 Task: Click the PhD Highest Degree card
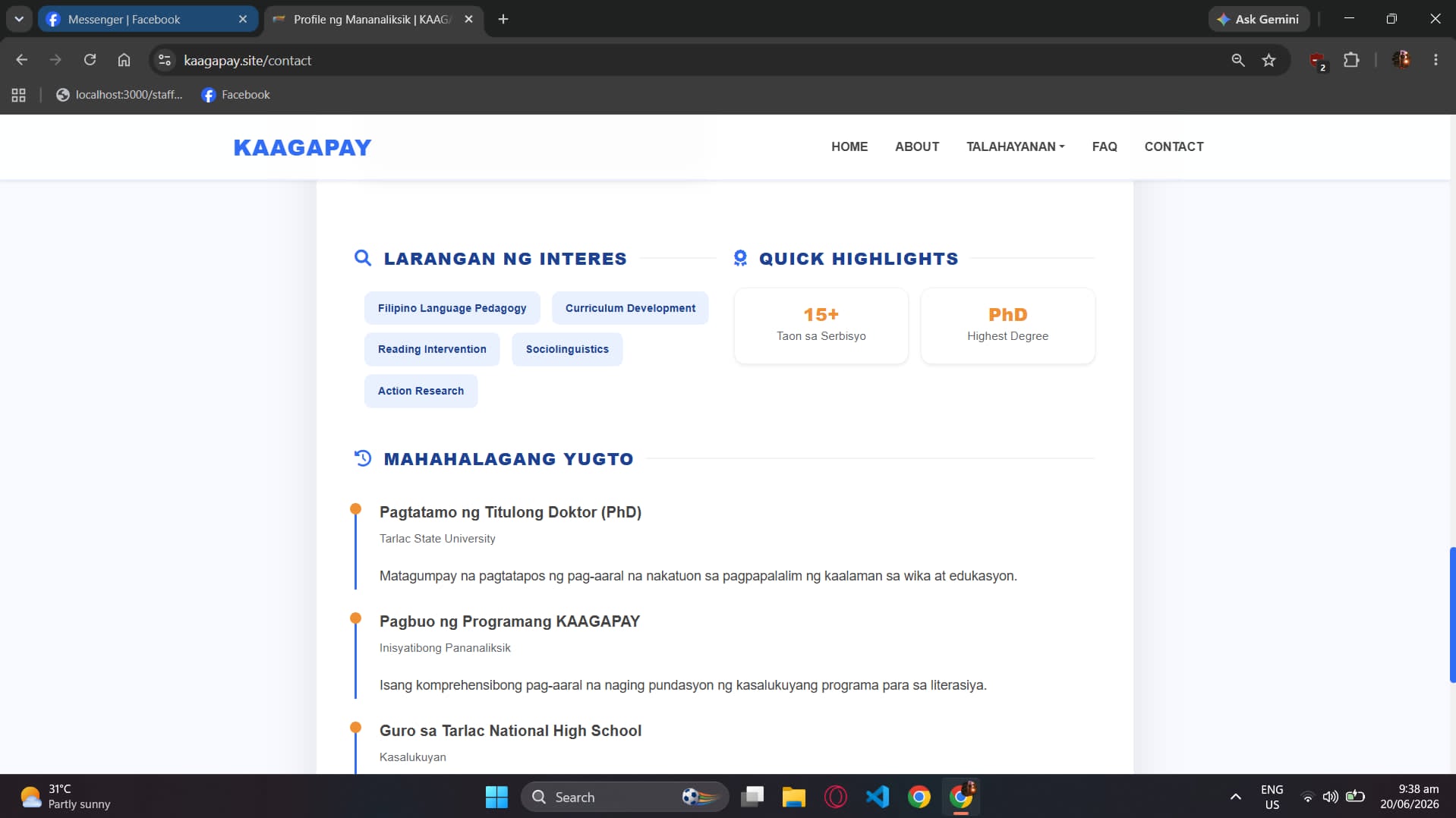[x=1007, y=326]
